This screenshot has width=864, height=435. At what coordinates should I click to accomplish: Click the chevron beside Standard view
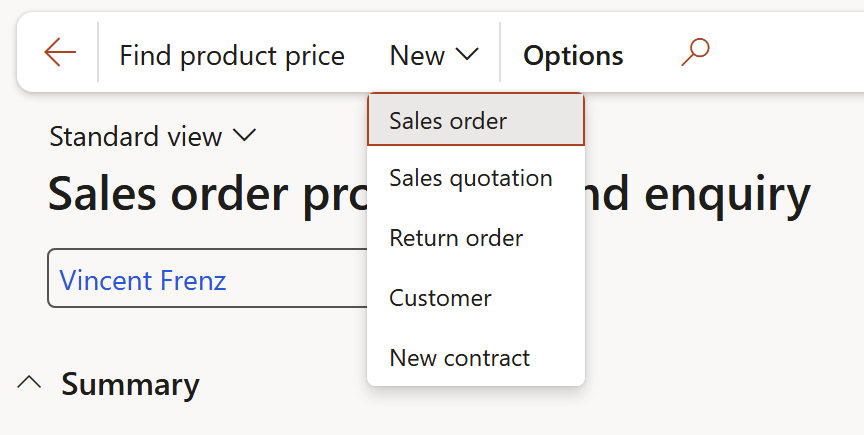pyautogui.click(x=244, y=136)
